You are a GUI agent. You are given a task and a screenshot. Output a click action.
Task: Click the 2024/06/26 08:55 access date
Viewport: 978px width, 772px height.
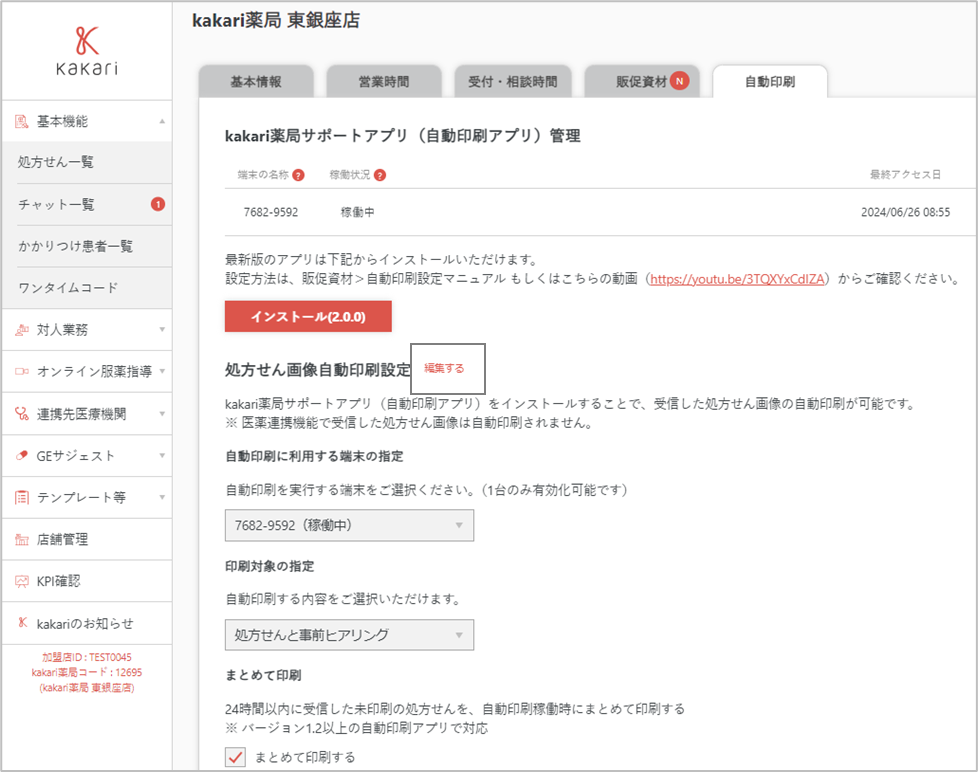pyautogui.click(x=906, y=212)
